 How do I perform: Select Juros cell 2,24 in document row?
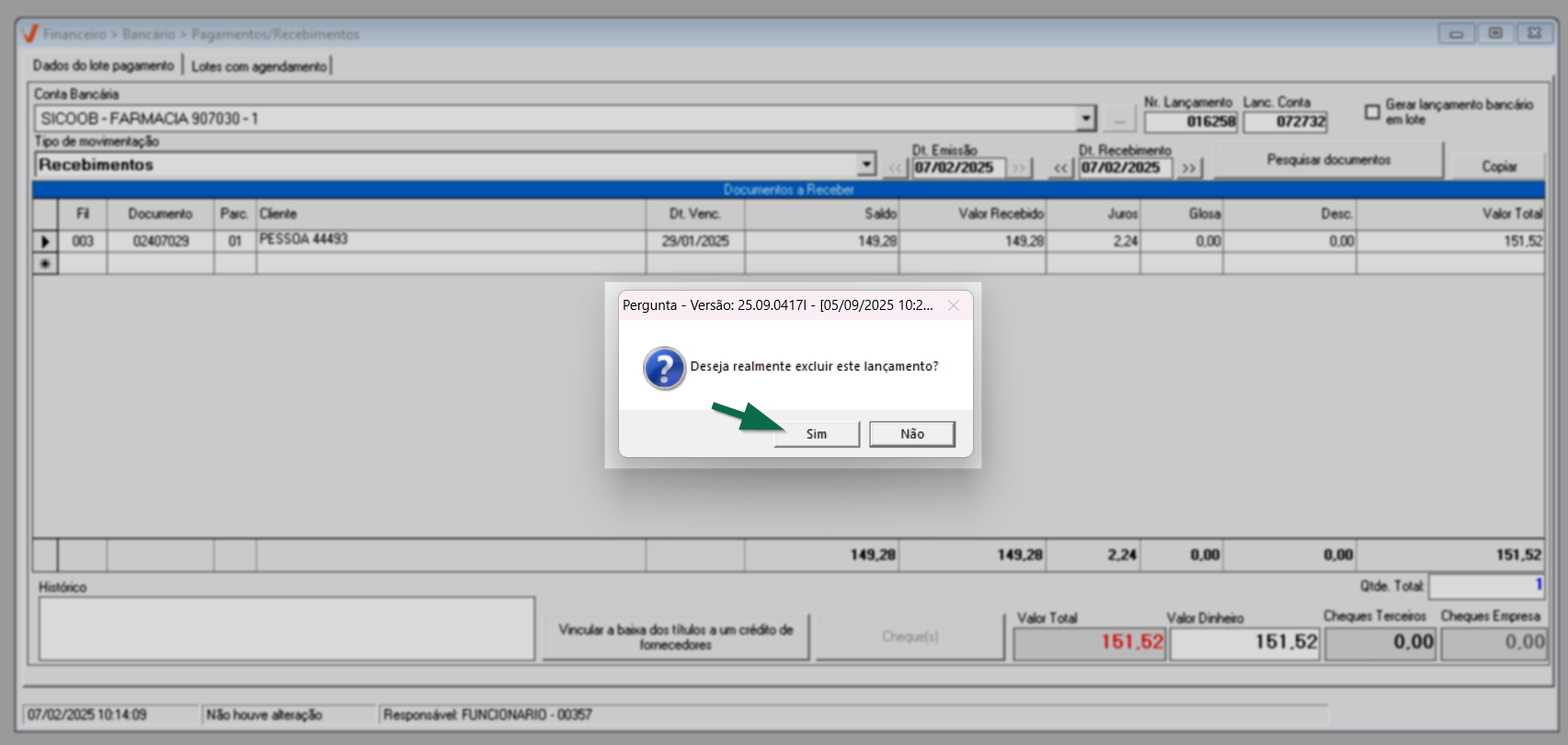pyautogui.click(x=1093, y=241)
